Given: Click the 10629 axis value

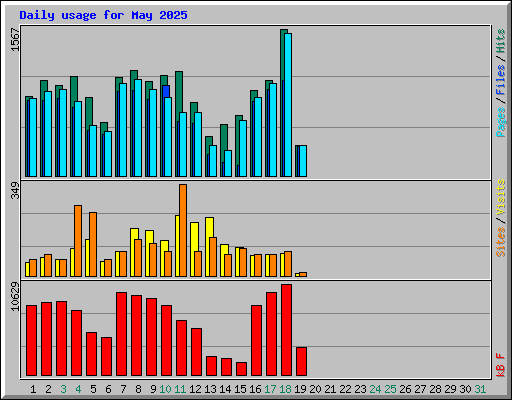Looking at the screenshot, I should click(x=15, y=296).
